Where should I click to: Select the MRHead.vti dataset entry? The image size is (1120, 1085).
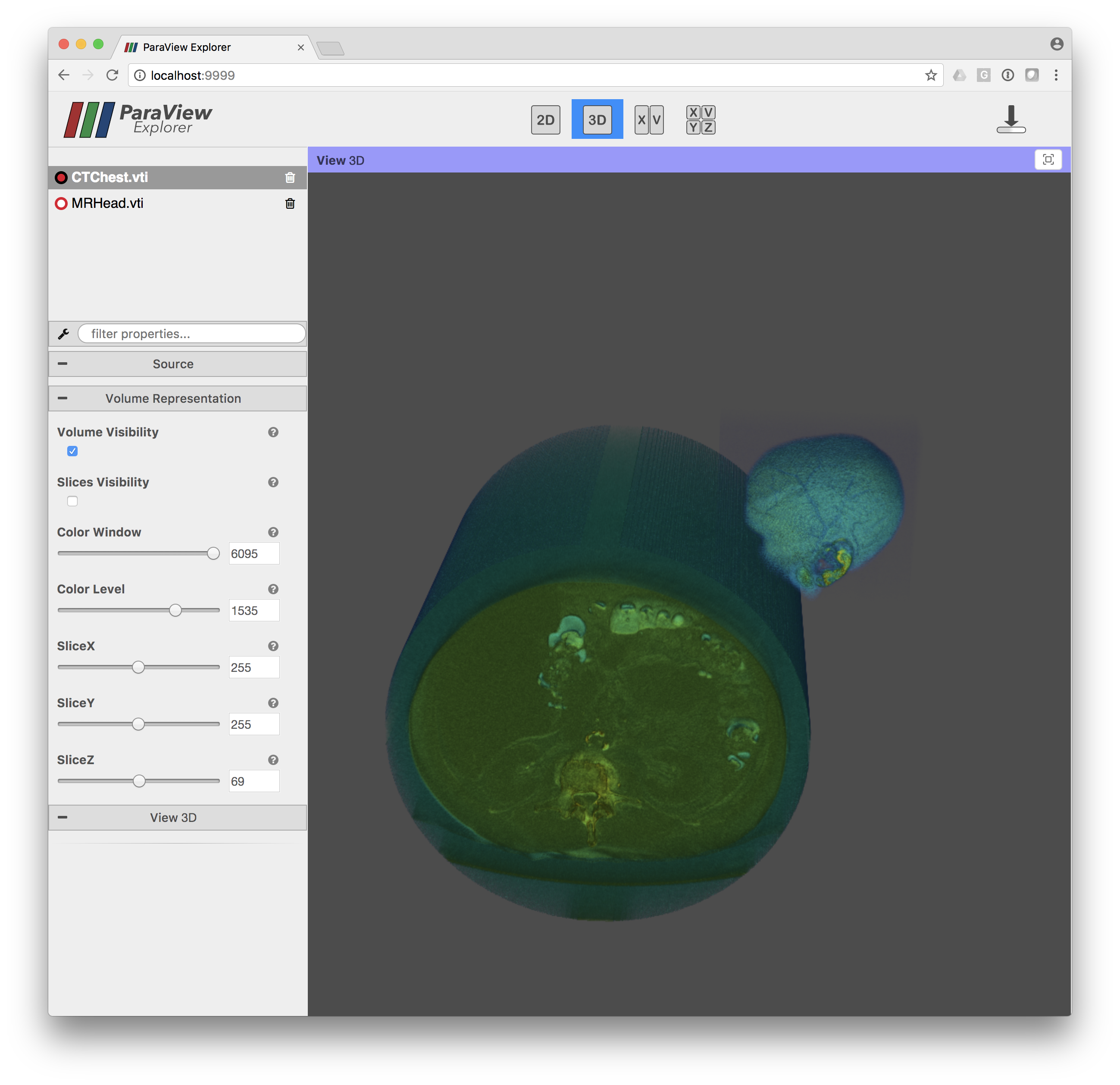coord(108,204)
